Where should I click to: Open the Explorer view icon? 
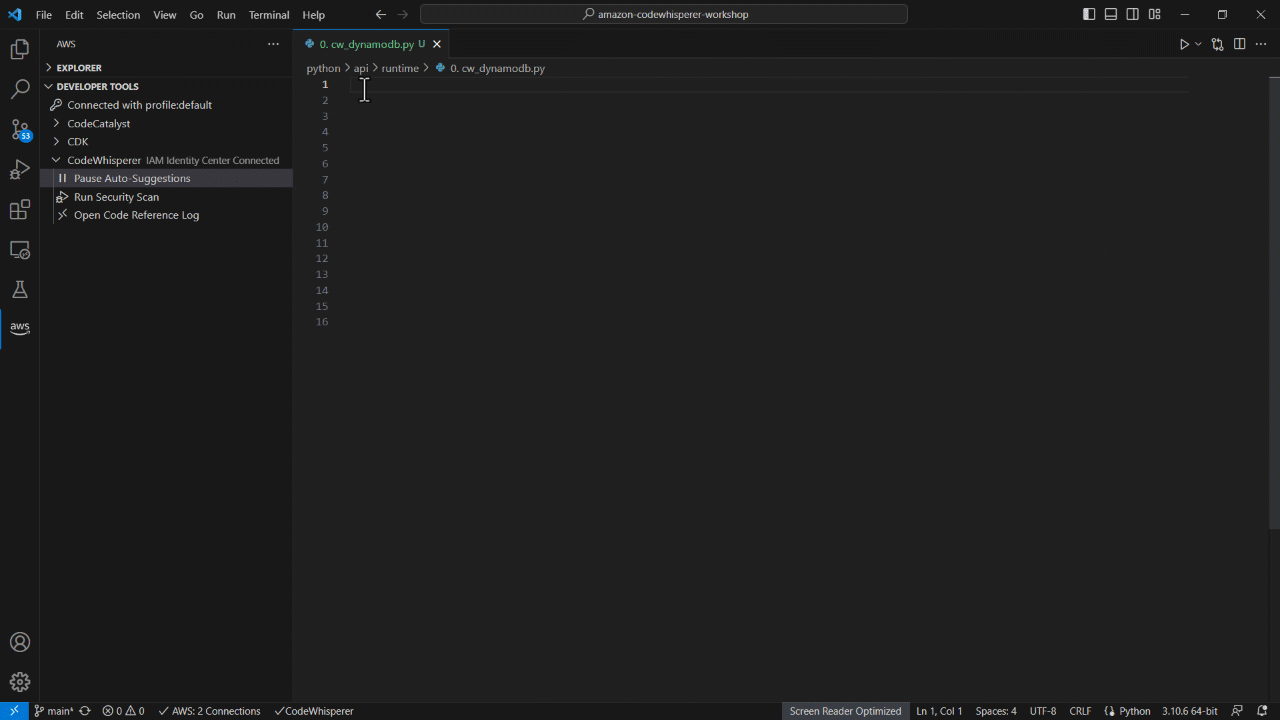(x=20, y=48)
